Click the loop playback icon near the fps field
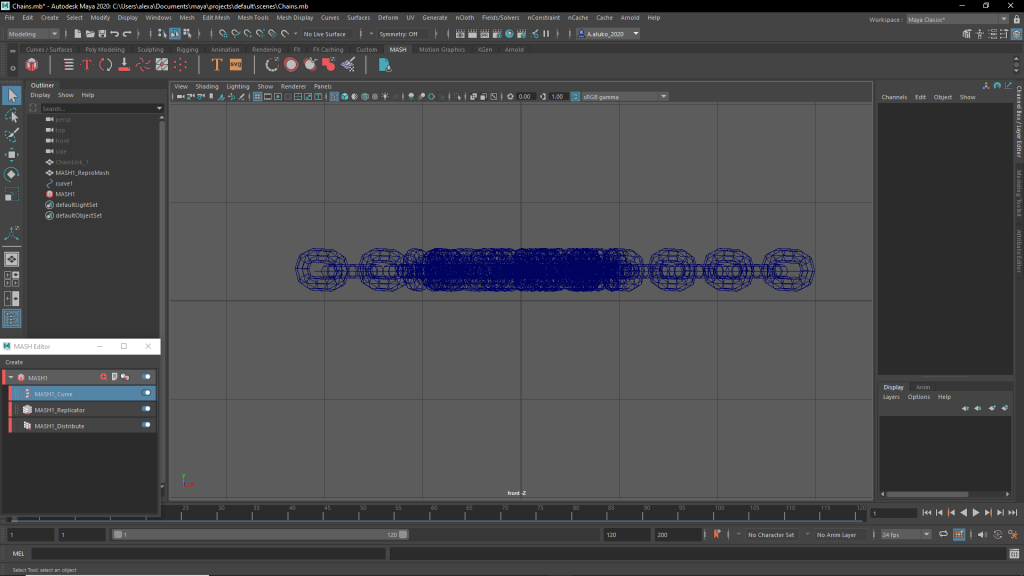This screenshot has height=576, width=1024. (942, 535)
